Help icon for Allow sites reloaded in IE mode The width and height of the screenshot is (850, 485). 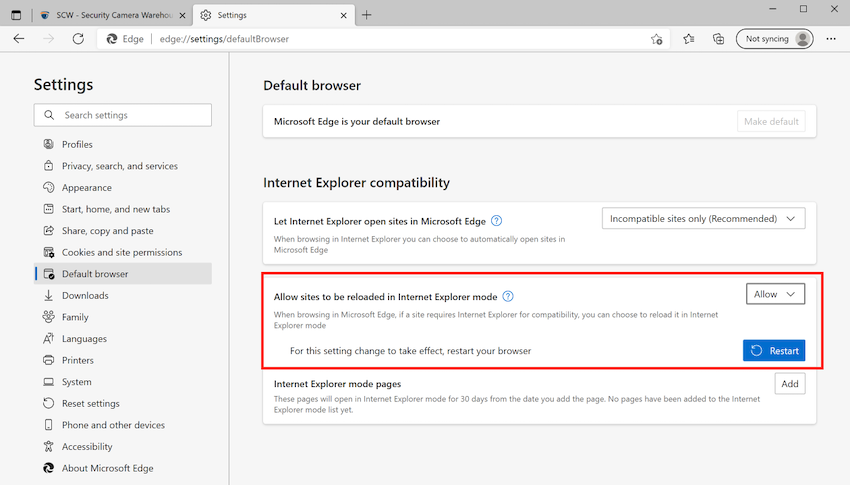(x=508, y=296)
